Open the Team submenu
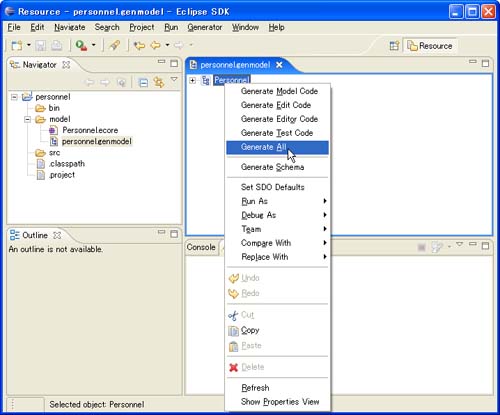500x415 pixels. (278, 229)
